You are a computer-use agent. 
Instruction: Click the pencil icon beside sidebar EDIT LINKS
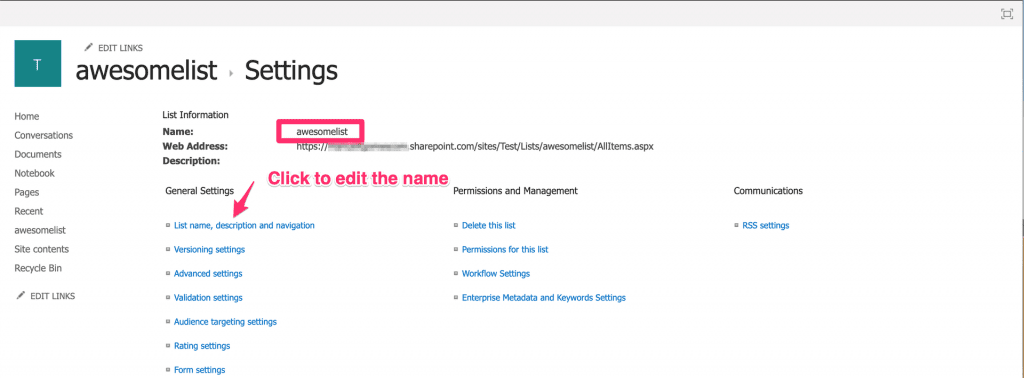[21, 296]
